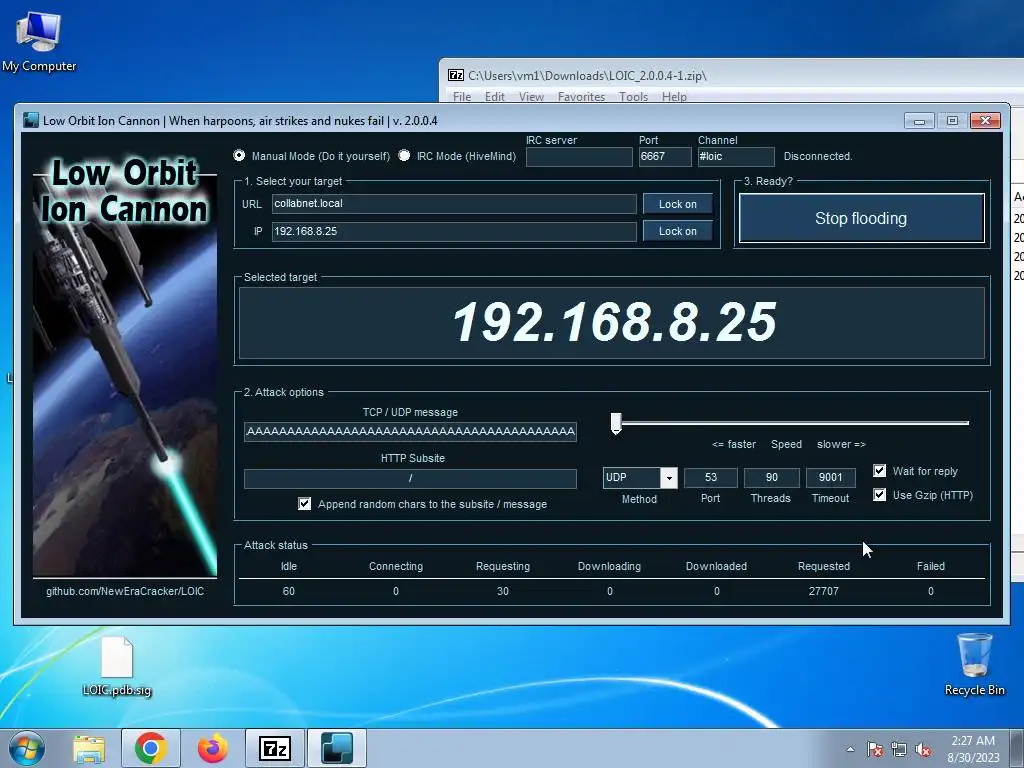Click the Threads field showing 90
1024x768 pixels.
(771, 477)
